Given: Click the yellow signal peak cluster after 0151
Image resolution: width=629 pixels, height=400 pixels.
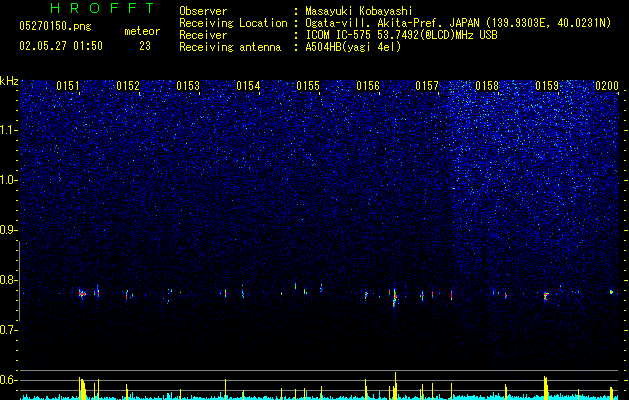Looking at the screenshot, I should click(82, 388).
